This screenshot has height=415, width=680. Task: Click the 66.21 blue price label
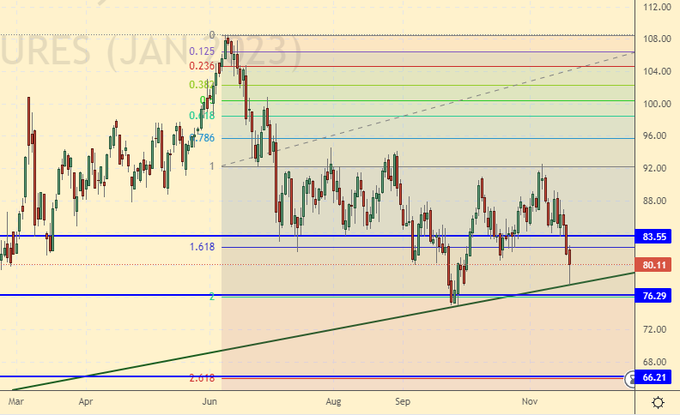657,379
